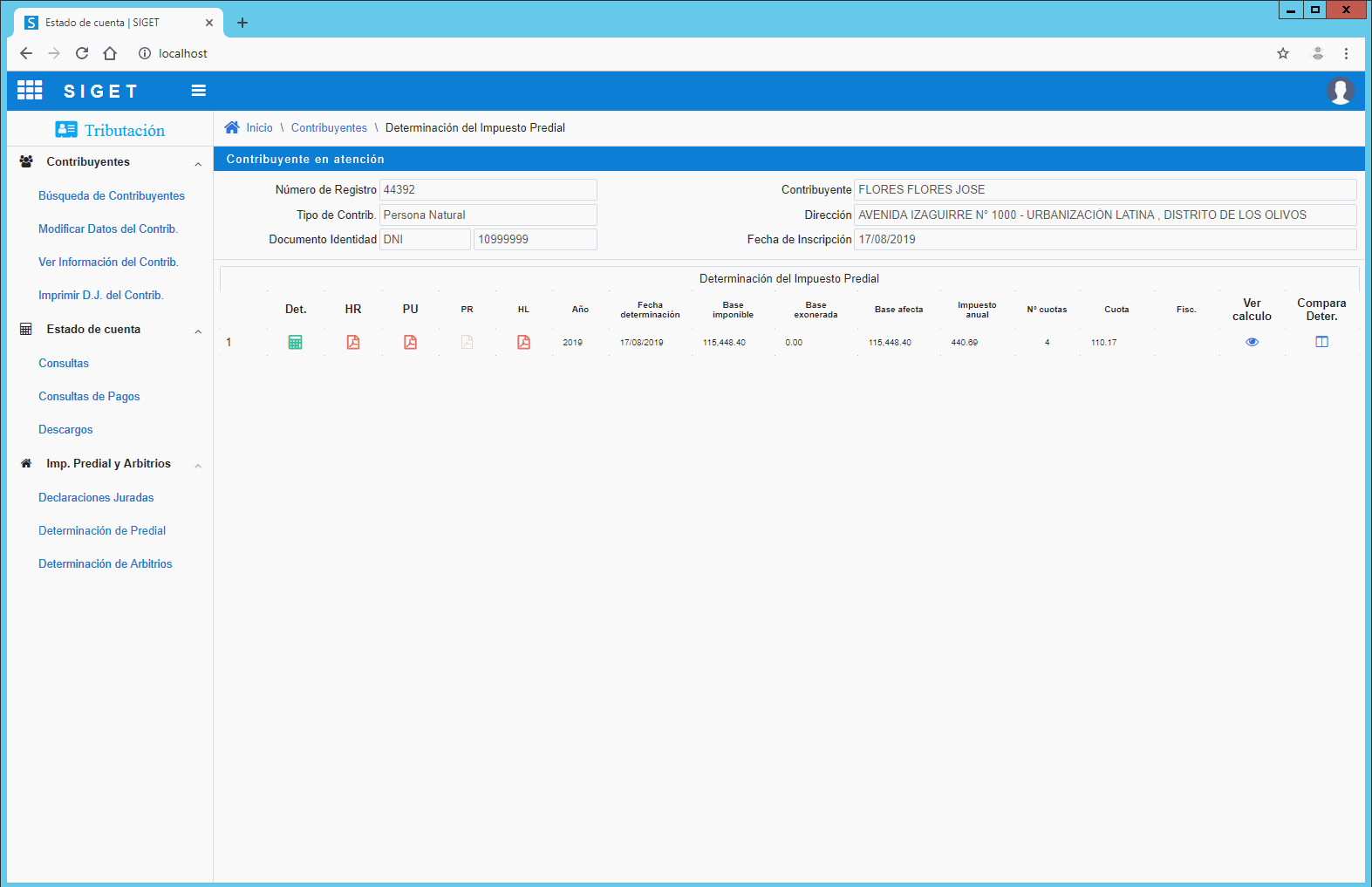The height and width of the screenshot is (887, 1372).
Task: Click the Fecha determinación 17/08/2019 cell
Action: pos(642,342)
